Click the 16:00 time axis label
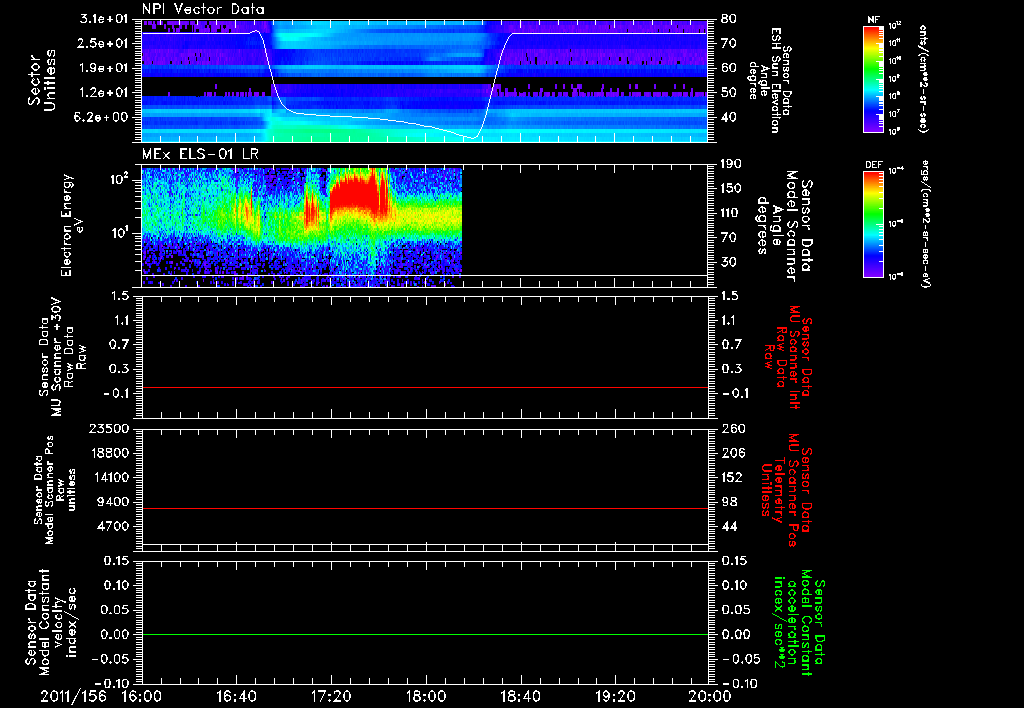This screenshot has height=708, width=1024. (x=142, y=696)
